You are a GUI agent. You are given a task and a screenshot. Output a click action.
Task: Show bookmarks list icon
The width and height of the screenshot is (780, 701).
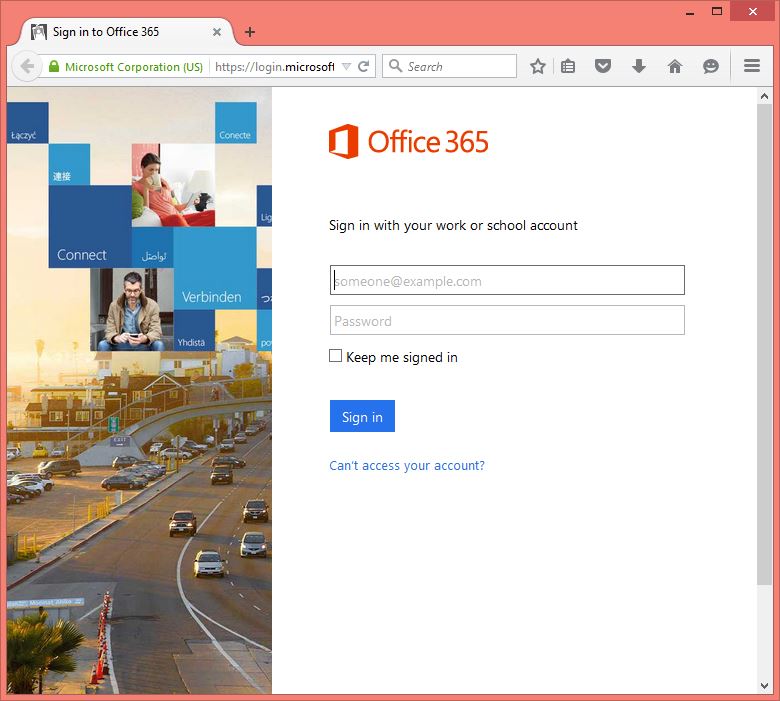[x=568, y=66]
